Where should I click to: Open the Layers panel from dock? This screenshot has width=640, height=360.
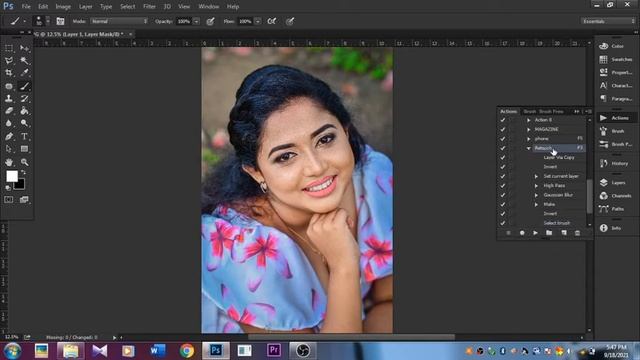click(x=614, y=183)
